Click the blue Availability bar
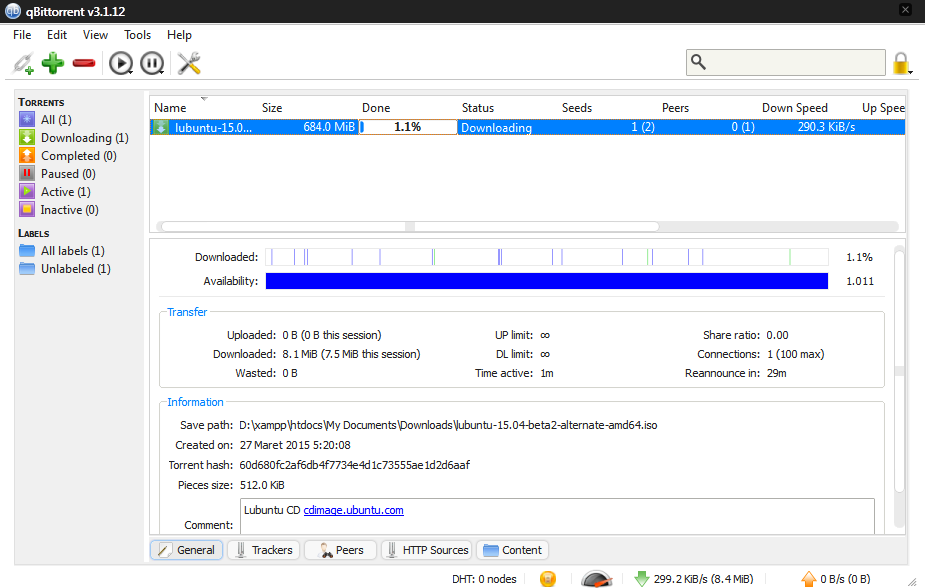Image resolution: width=925 pixels, height=588 pixels. (x=547, y=281)
